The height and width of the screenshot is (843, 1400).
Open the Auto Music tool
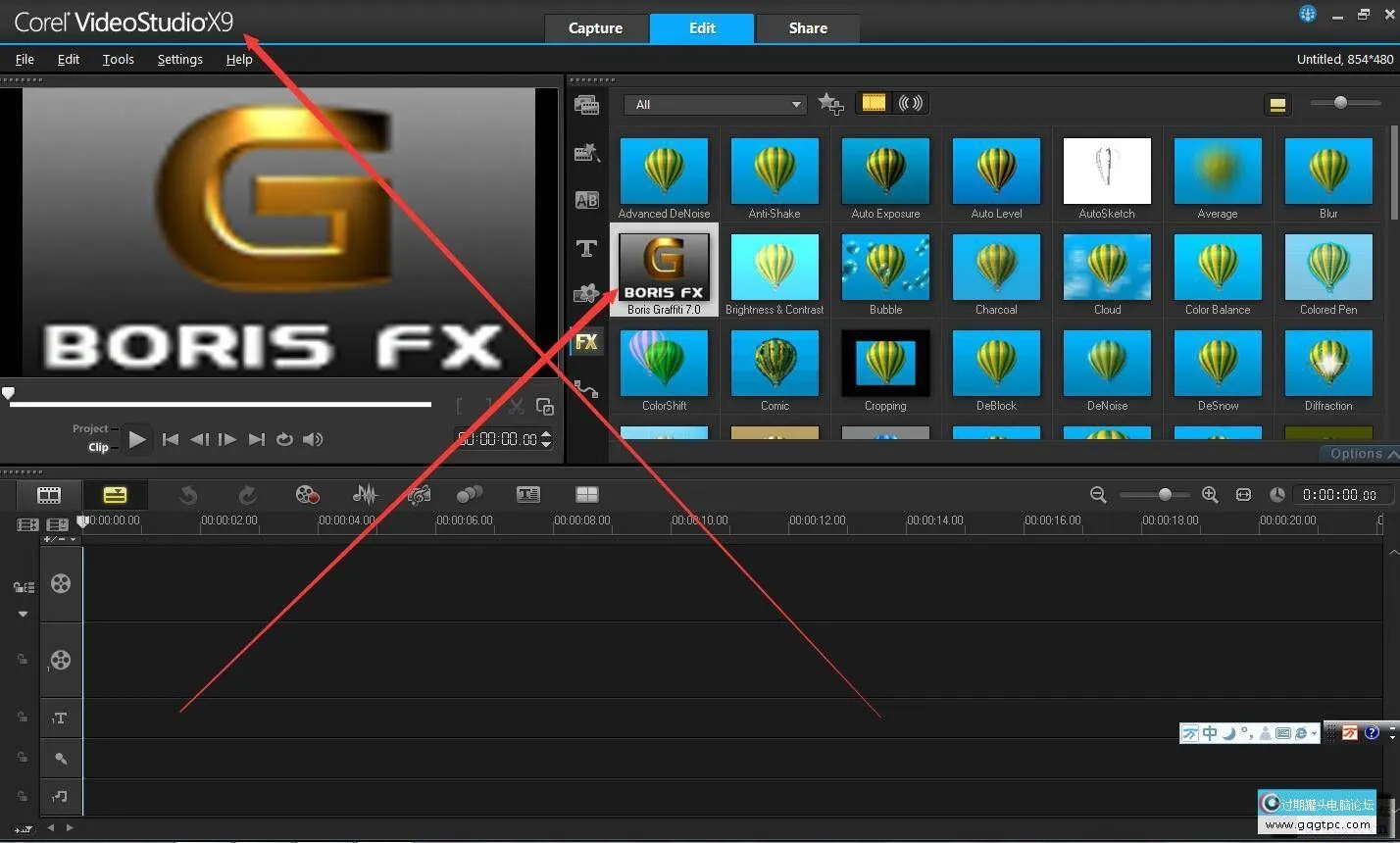point(419,495)
